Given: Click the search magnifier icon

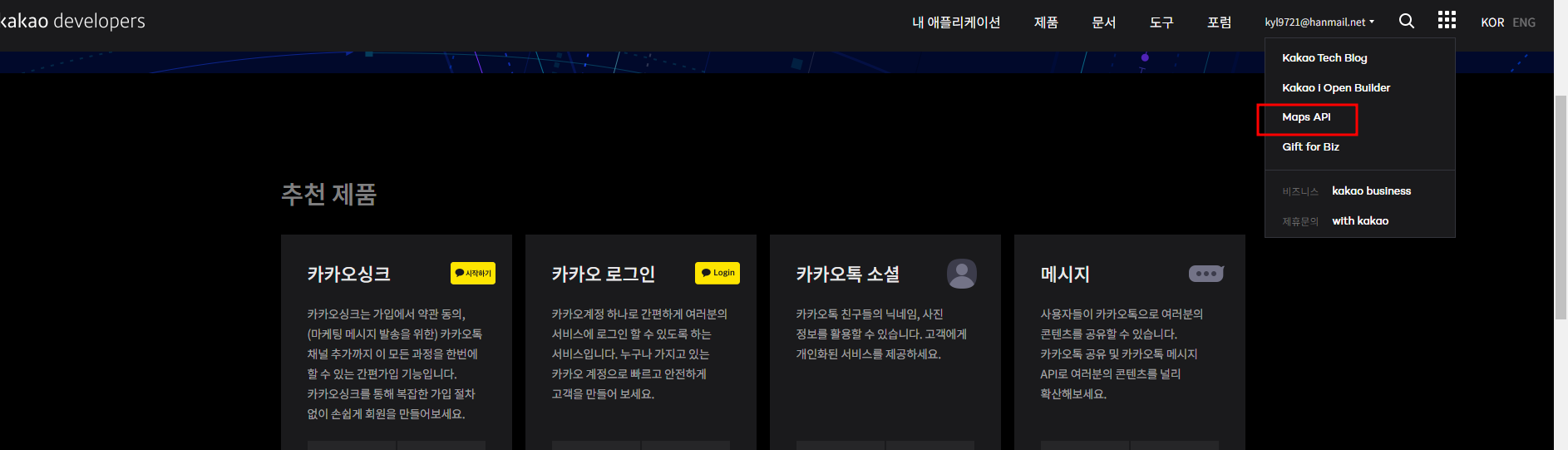Looking at the screenshot, I should [1407, 22].
